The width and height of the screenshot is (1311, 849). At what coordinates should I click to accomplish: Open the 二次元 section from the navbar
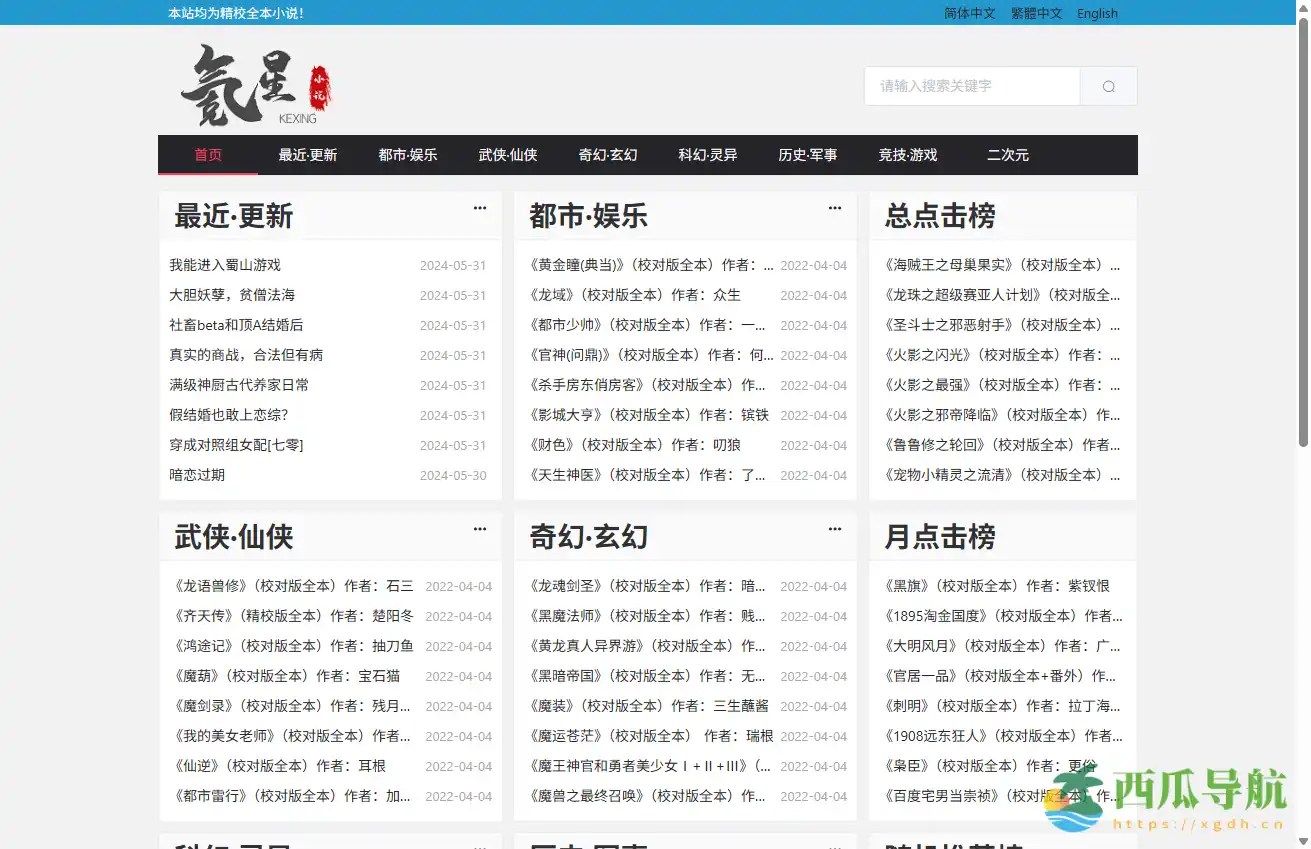point(1007,155)
